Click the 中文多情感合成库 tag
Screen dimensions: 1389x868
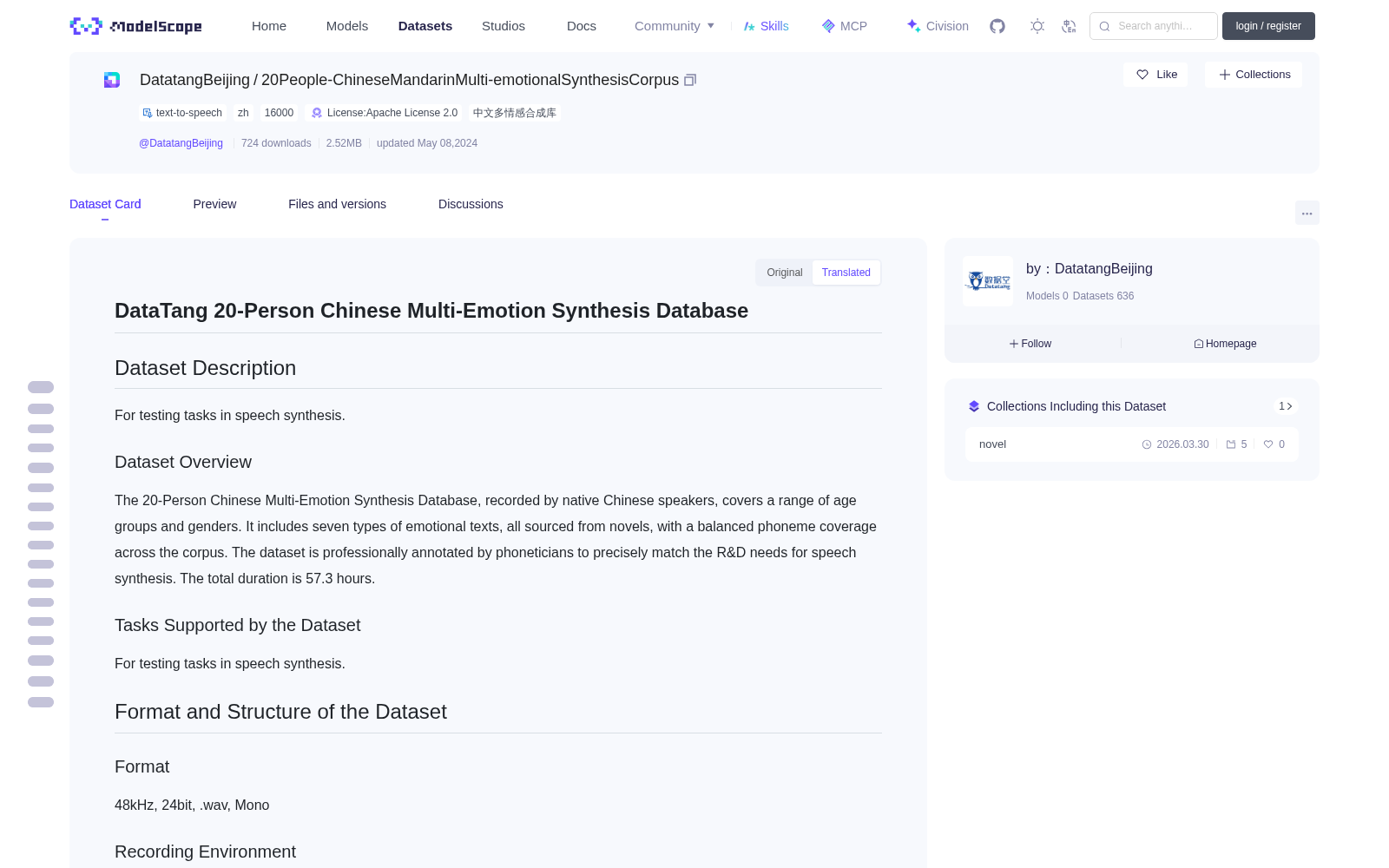(515, 113)
